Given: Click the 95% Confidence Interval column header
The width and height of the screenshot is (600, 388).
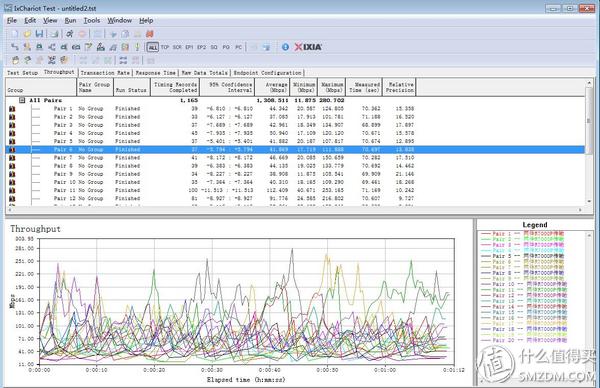Looking at the screenshot, I should (x=227, y=87).
